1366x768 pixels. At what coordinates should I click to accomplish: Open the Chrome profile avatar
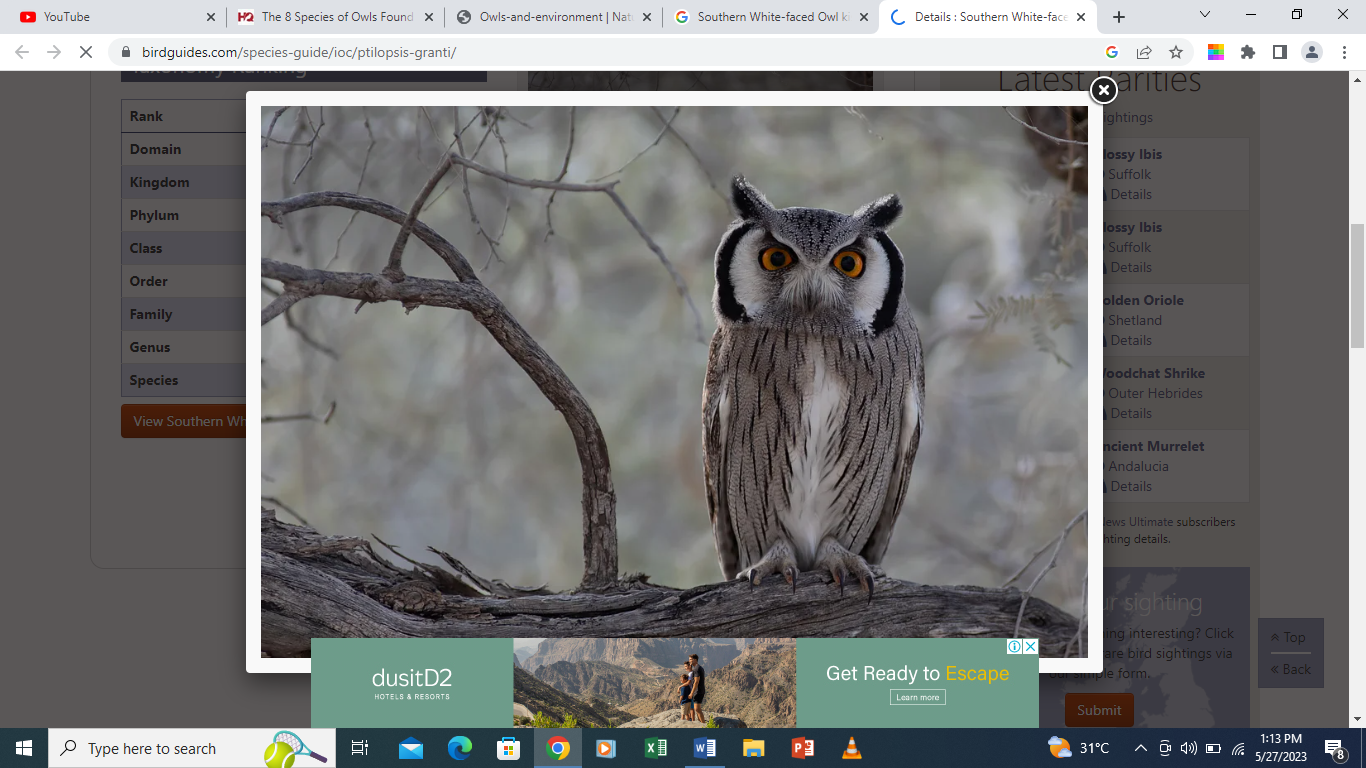pos(1313,52)
